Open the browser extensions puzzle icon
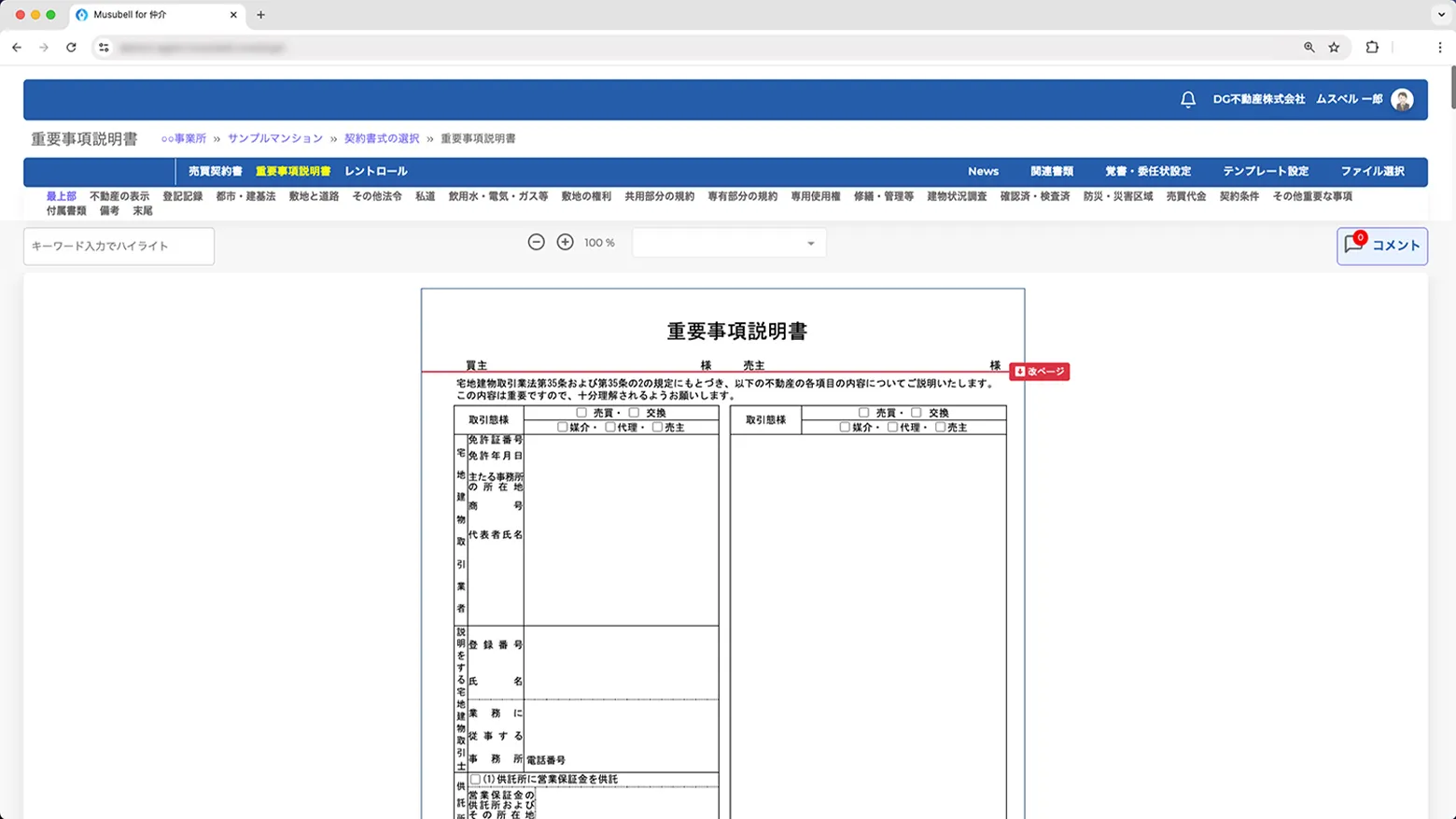Screen dimensions: 1456x819 1371,47
